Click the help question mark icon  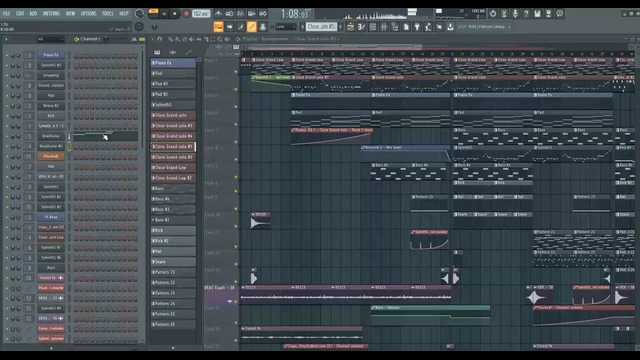526,14
